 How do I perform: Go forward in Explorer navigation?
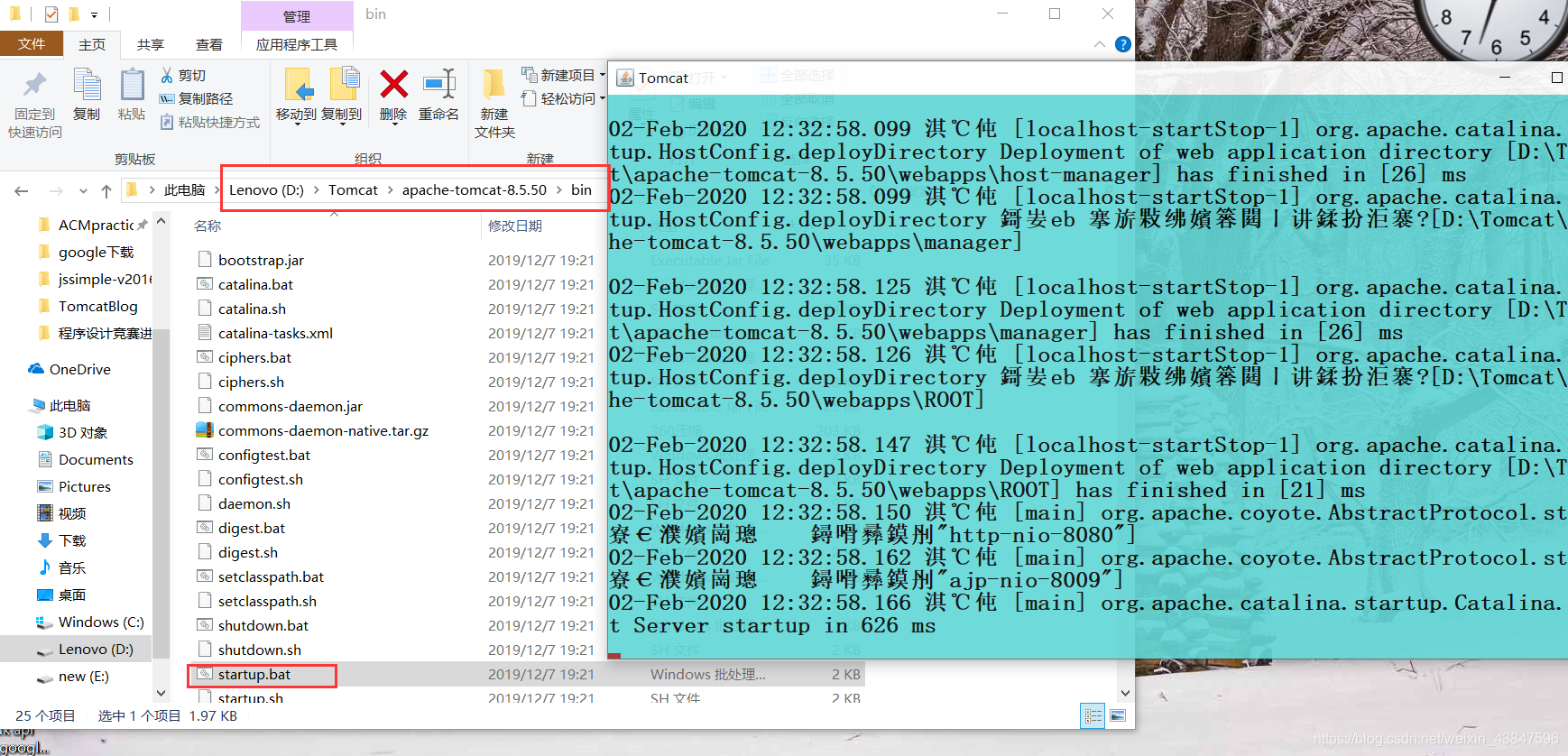(x=56, y=190)
